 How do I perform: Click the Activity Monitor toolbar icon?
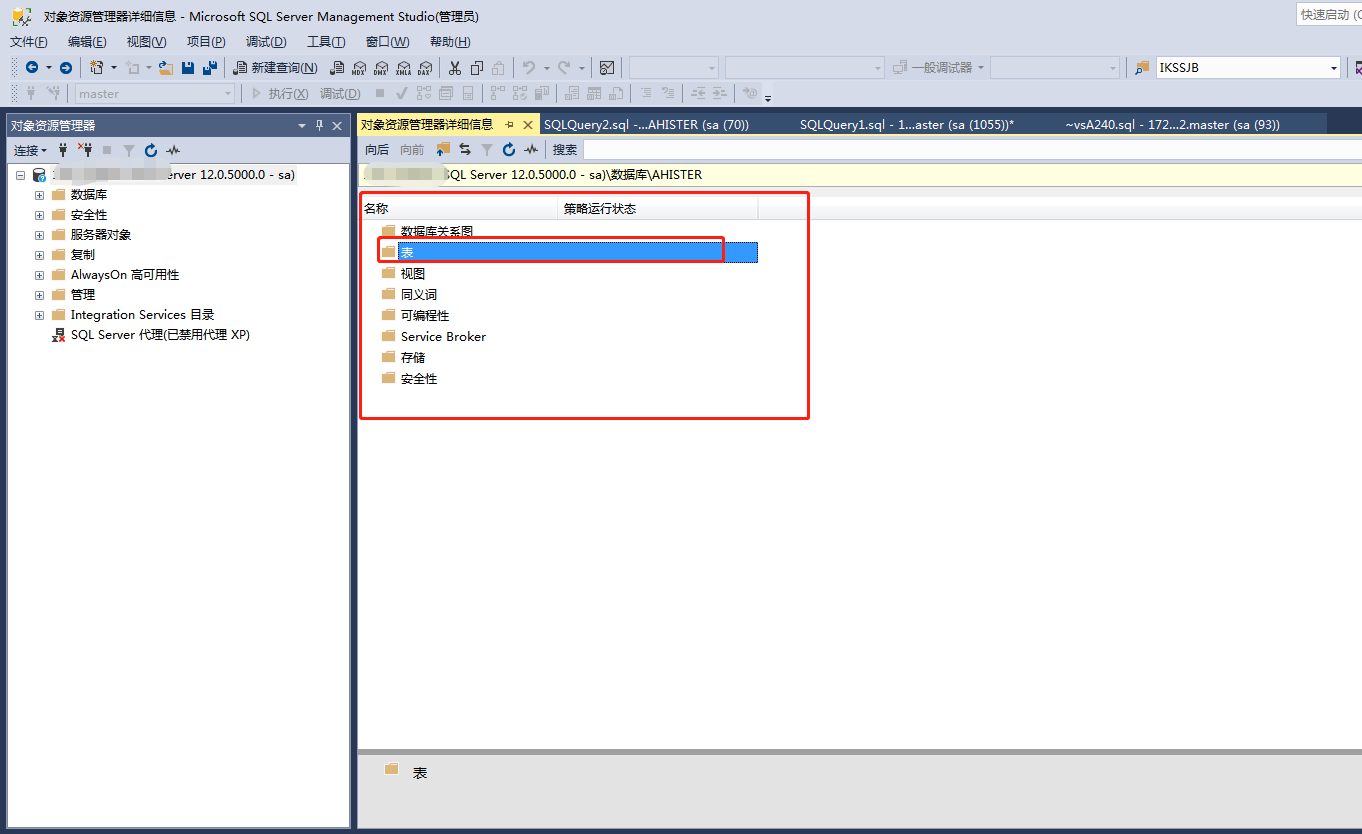607,67
